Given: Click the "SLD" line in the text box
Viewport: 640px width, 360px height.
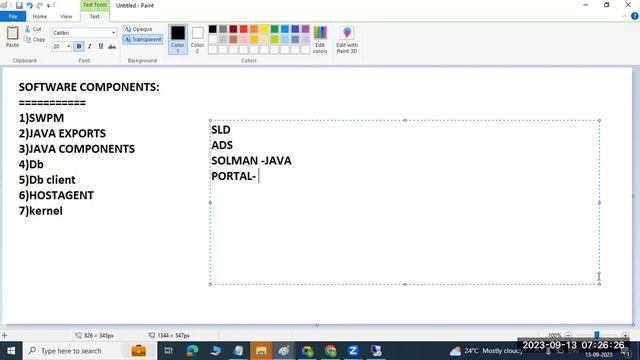Looking at the screenshot, I should (221, 130).
